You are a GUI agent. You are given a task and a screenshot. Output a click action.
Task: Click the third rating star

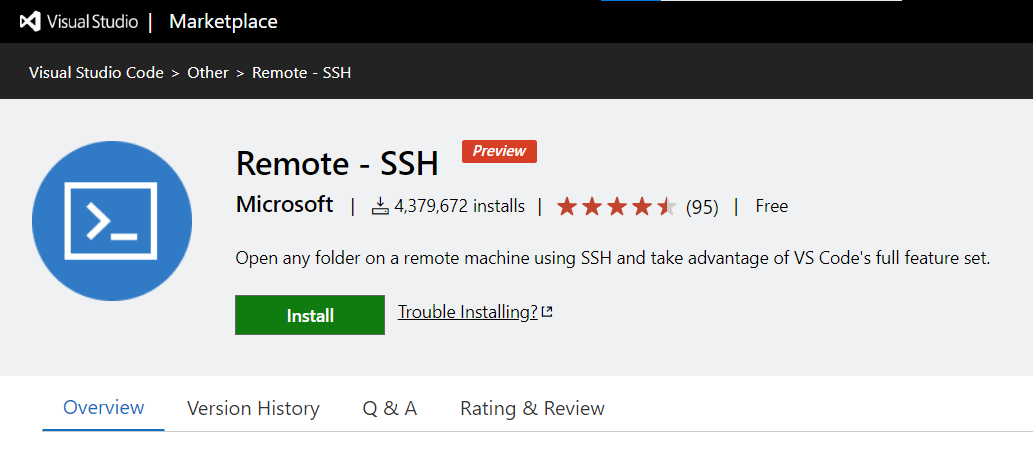[617, 207]
